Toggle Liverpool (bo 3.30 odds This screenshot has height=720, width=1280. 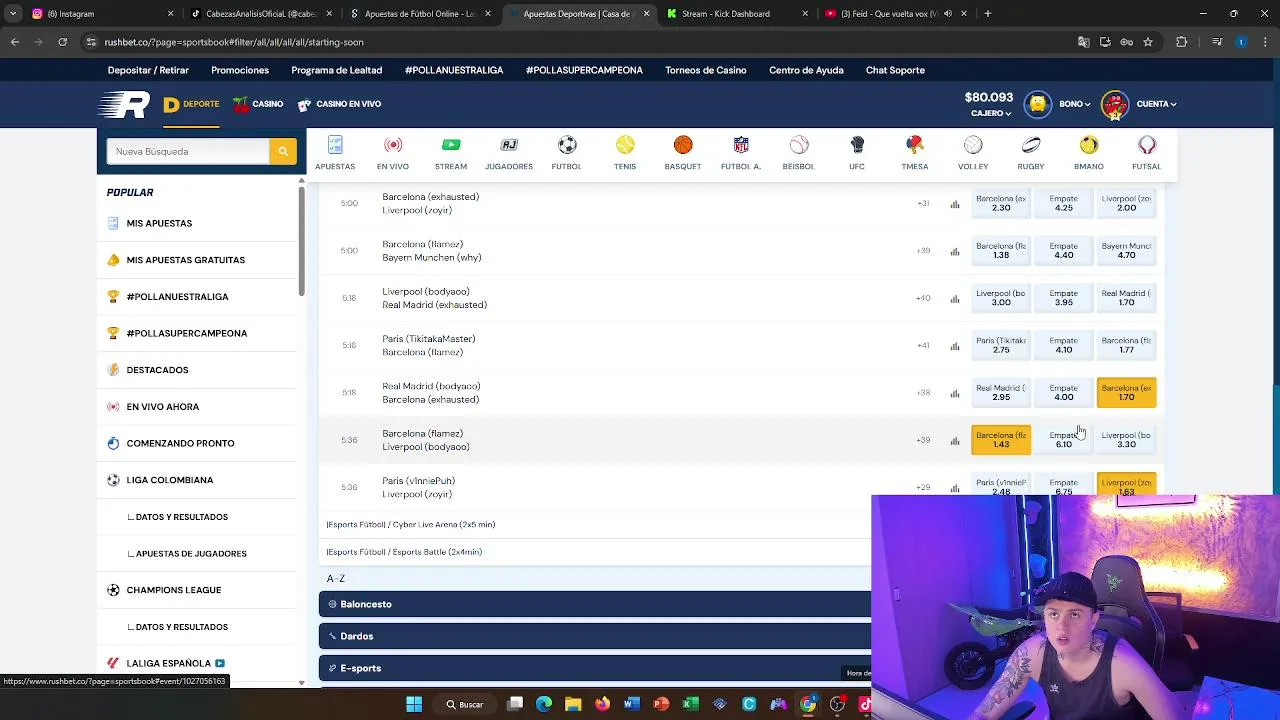point(1126,439)
